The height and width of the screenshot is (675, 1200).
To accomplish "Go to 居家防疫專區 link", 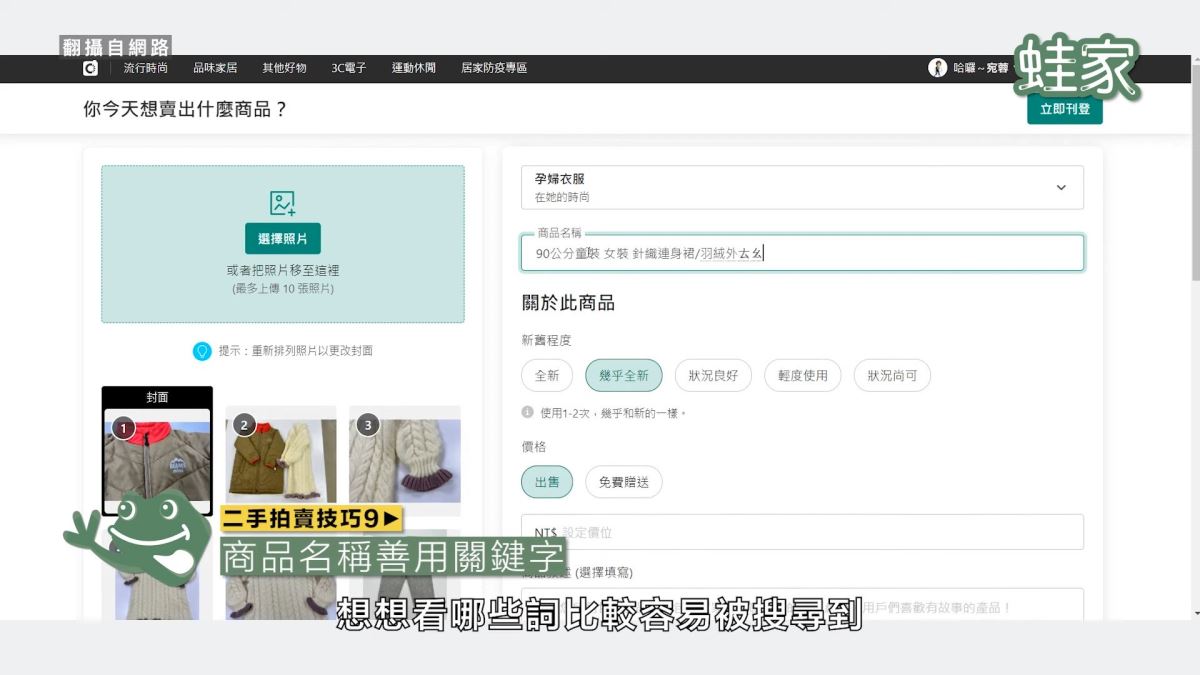I will pos(494,68).
